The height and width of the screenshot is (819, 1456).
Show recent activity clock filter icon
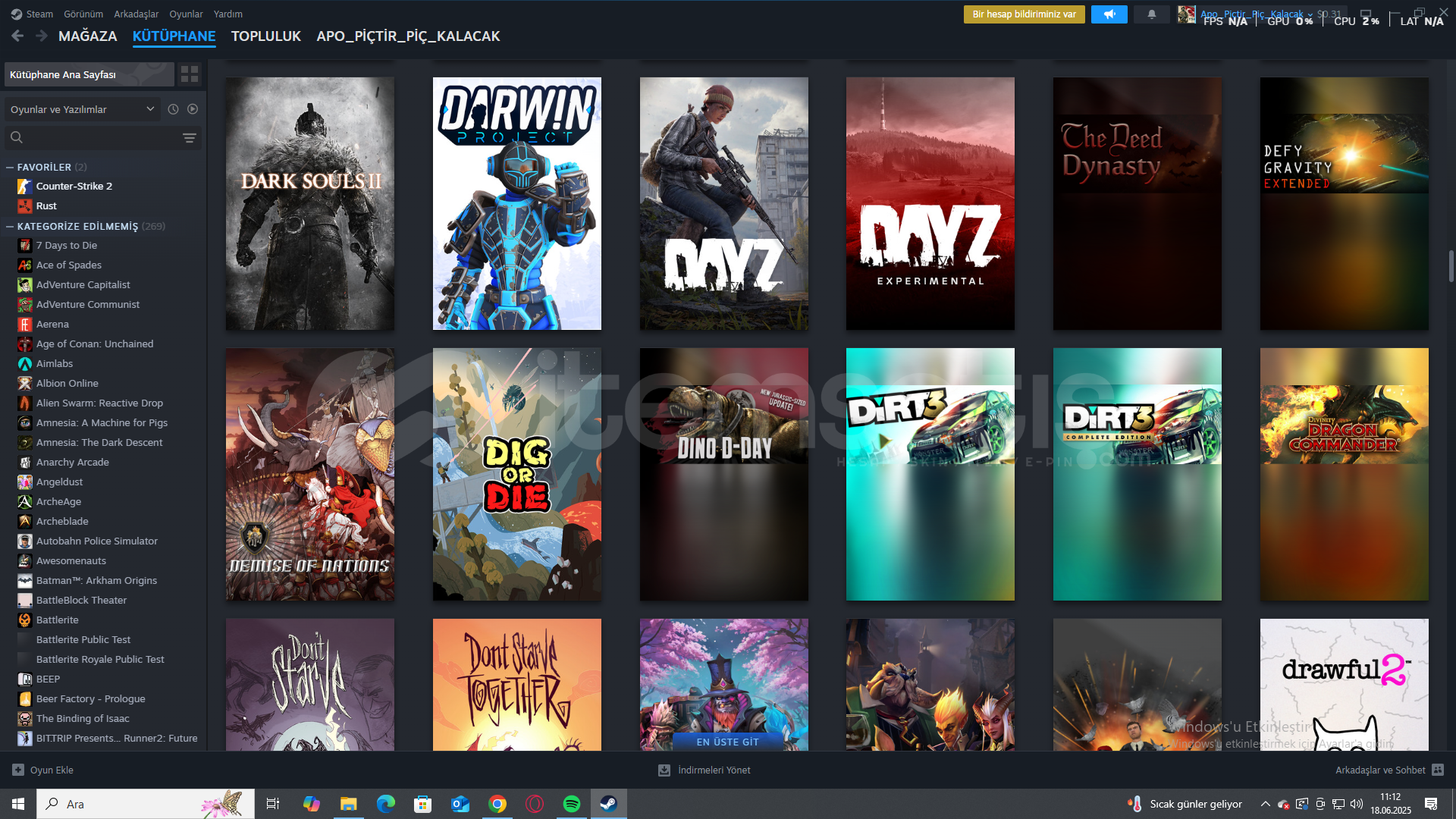173,109
